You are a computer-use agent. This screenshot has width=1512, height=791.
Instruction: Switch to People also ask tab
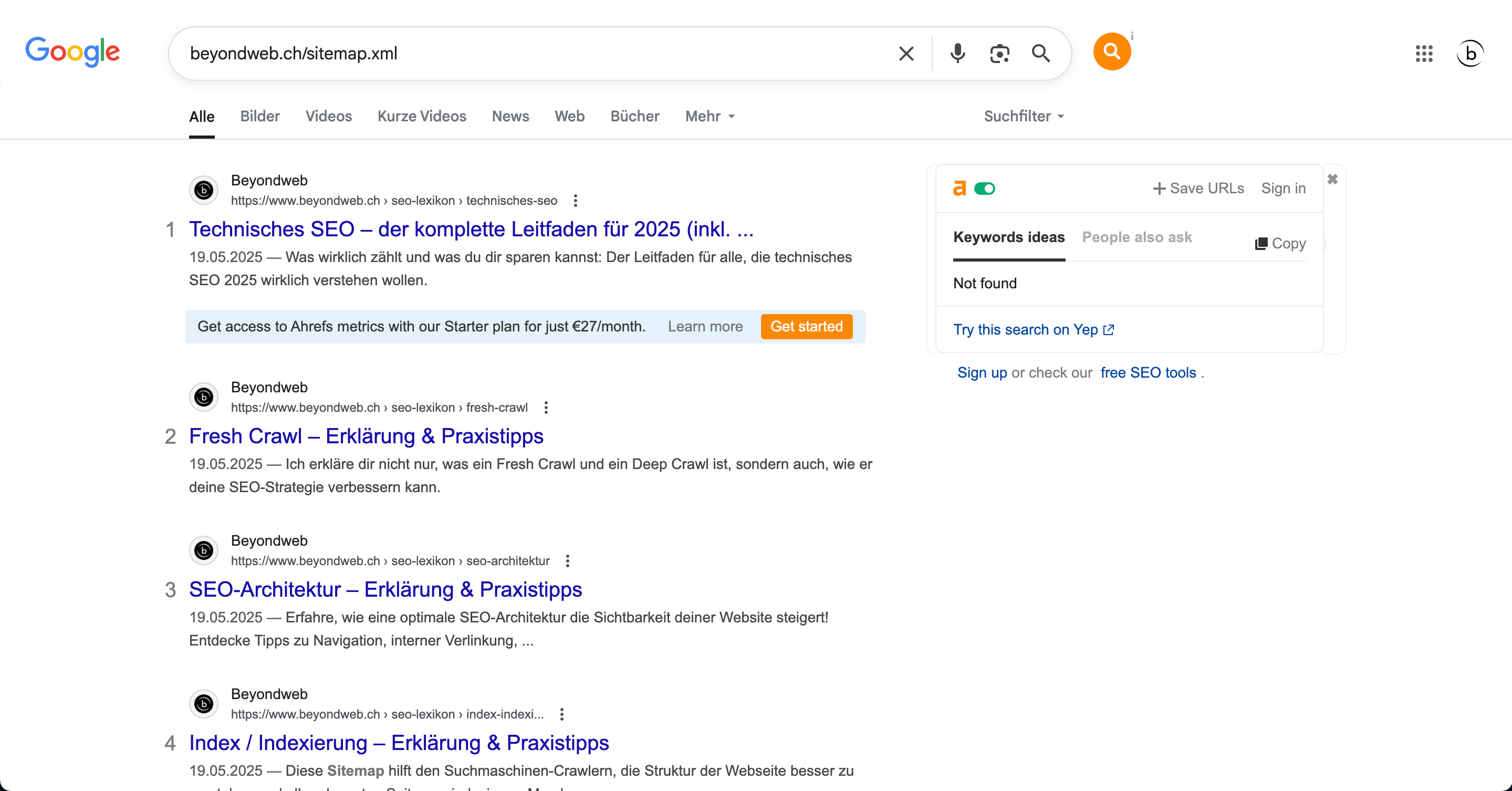pos(1136,237)
